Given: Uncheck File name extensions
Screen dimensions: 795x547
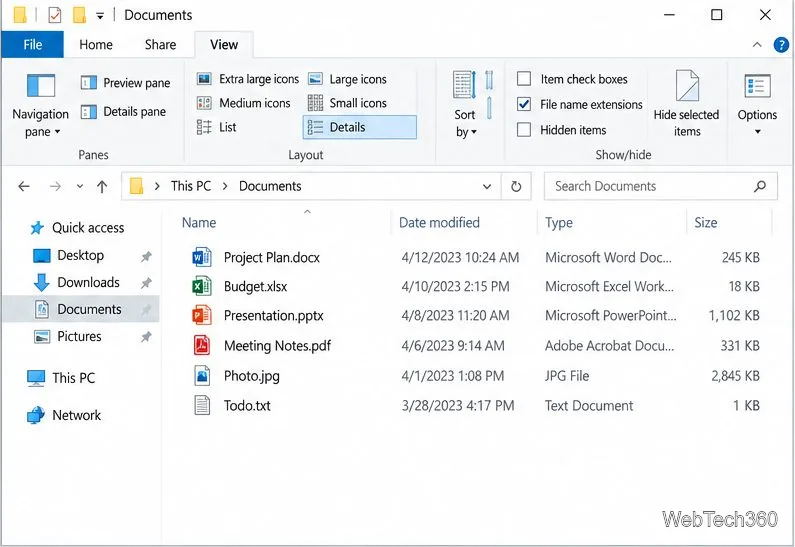Looking at the screenshot, I should [524, 104].
